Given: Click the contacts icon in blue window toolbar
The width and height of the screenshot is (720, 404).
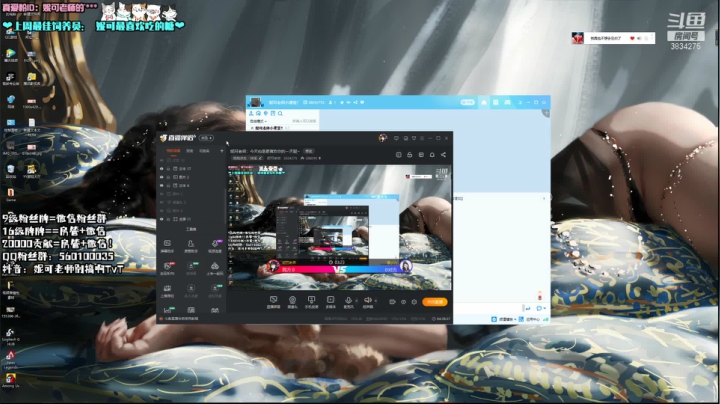Looking at the screenshot, I should (251, 113).
